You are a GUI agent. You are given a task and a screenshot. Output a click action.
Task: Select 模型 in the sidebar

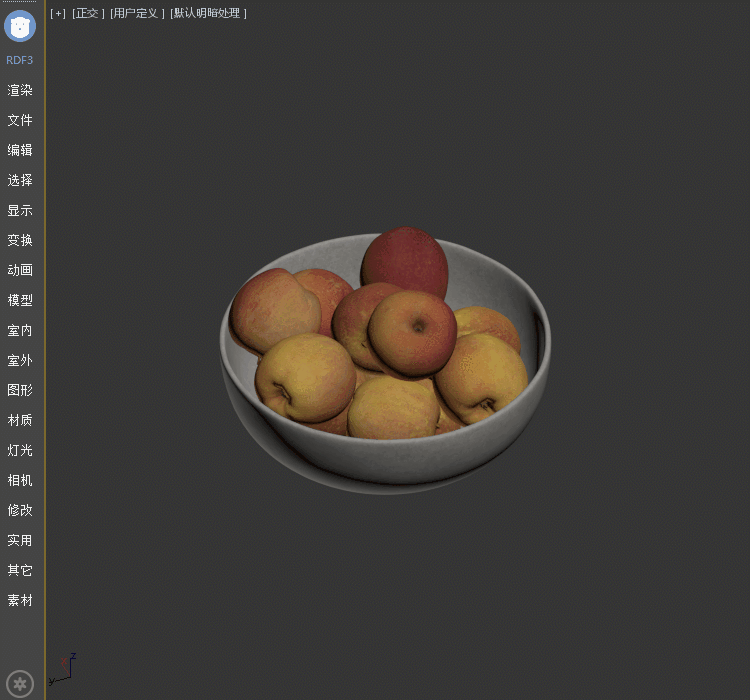click(20, 300)
